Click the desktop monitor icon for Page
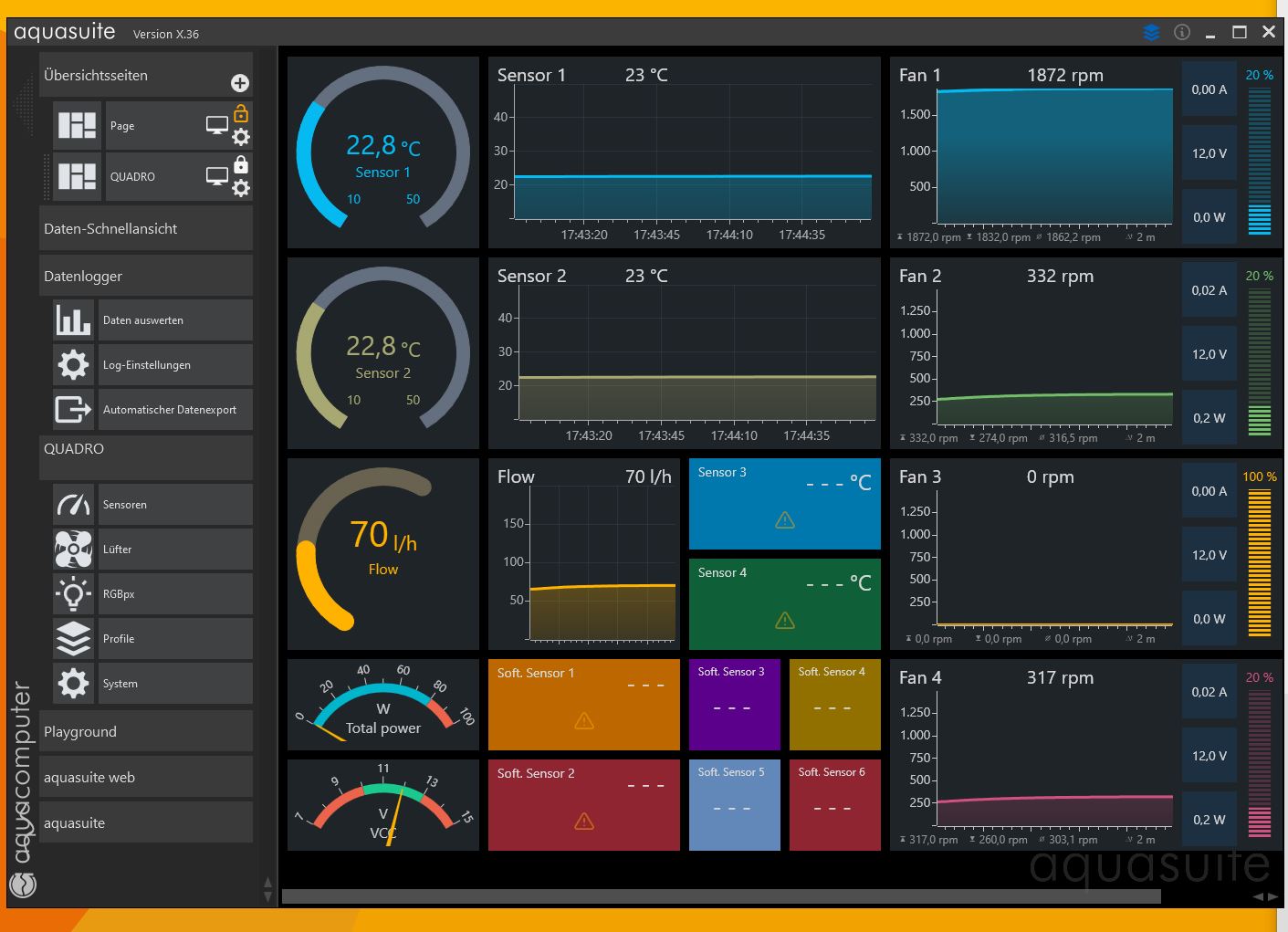Screen dimensions: 1288x932 click(x=217, y=126)
